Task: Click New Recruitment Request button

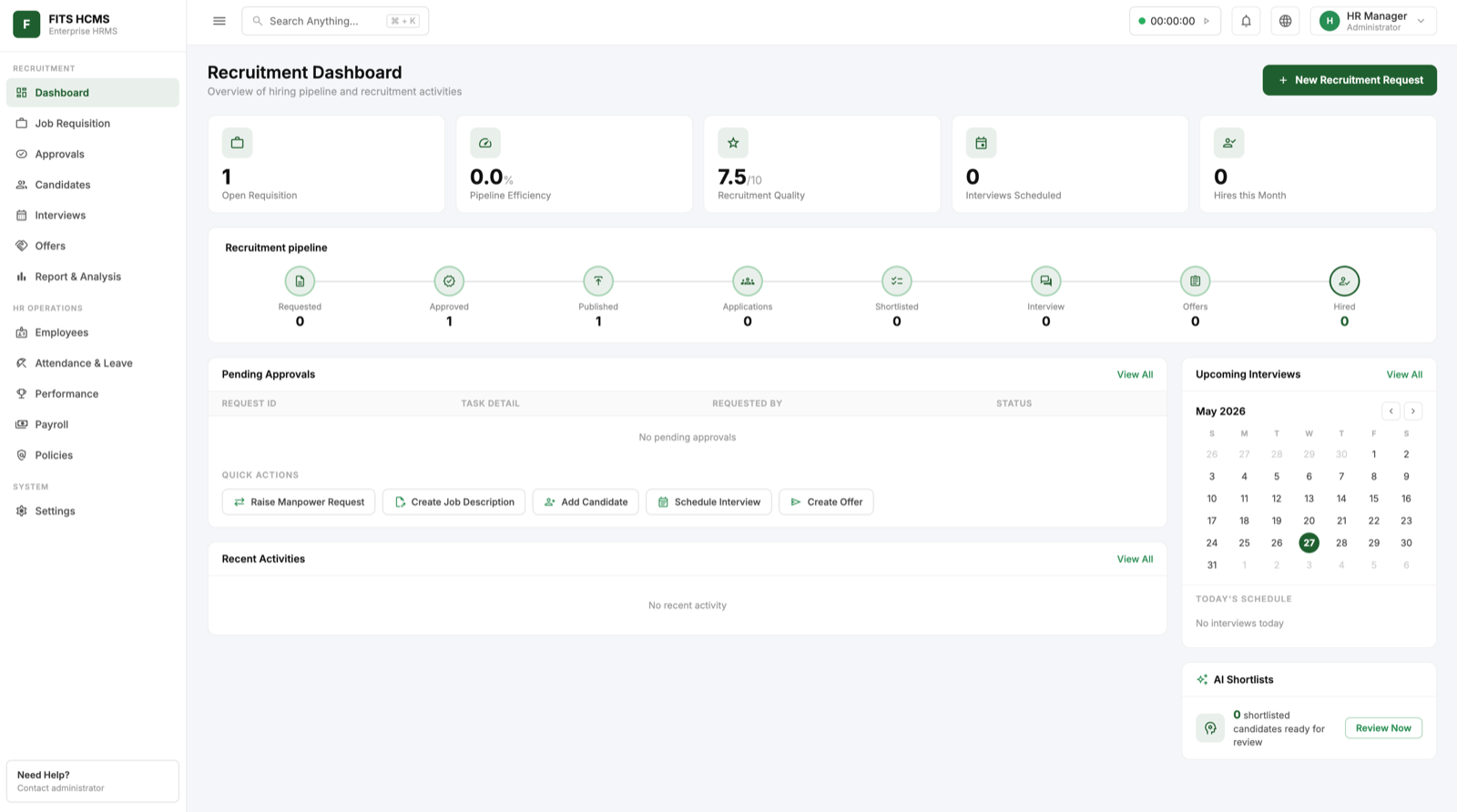Action: coord(1350,80)
